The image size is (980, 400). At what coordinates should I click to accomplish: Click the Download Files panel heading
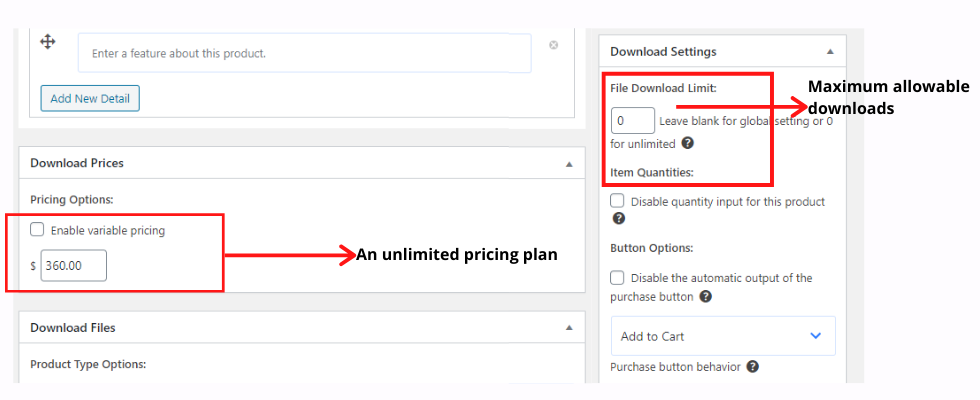[72, 328]
